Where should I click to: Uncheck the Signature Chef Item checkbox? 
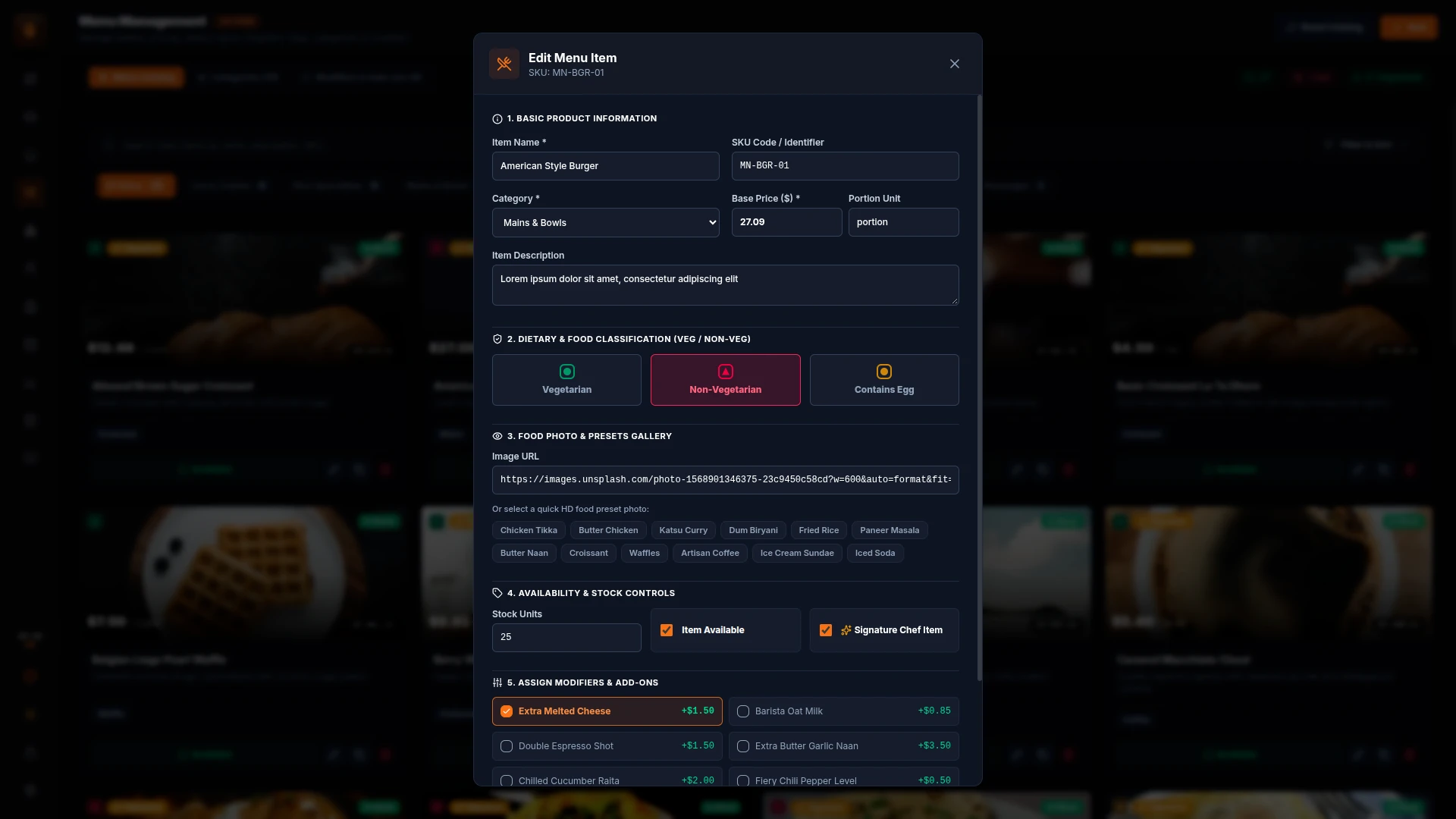point(826,630)
